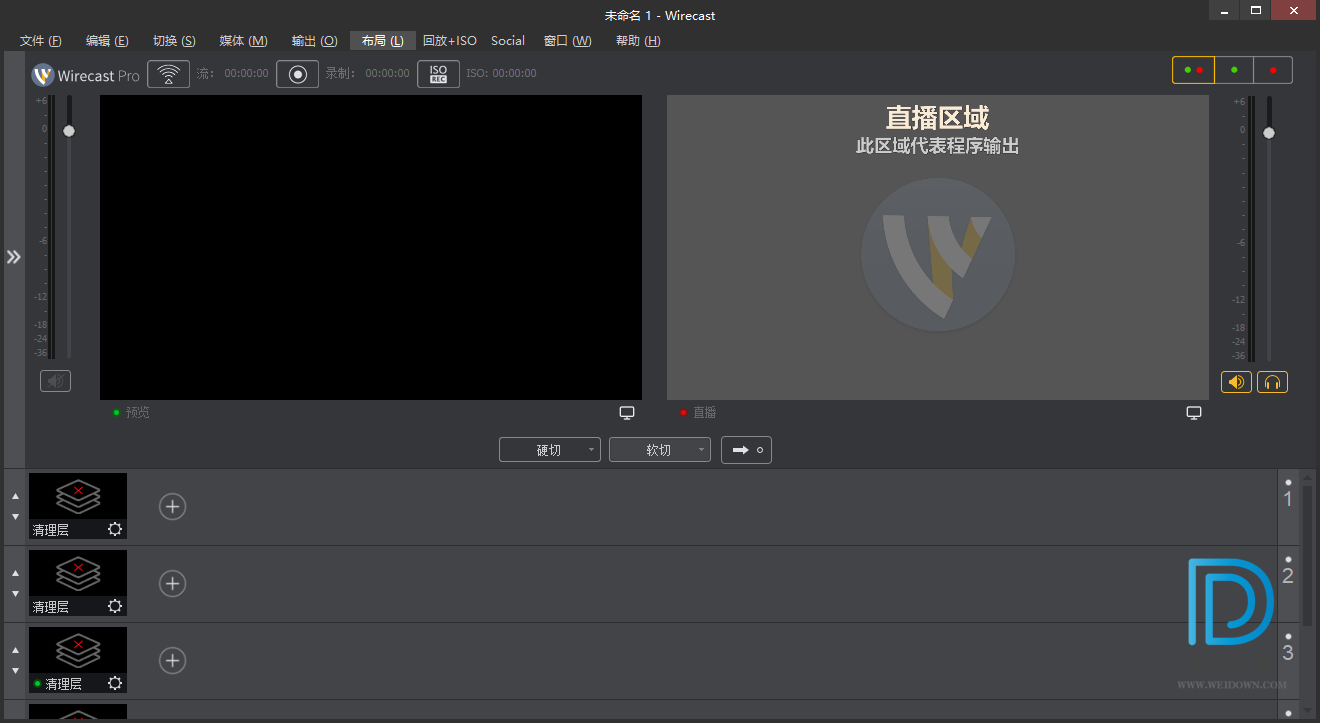This screenshot has height=723, width=1320.
Task: Toggle headphones monitoring button
Action: [x=1272, y=382]
